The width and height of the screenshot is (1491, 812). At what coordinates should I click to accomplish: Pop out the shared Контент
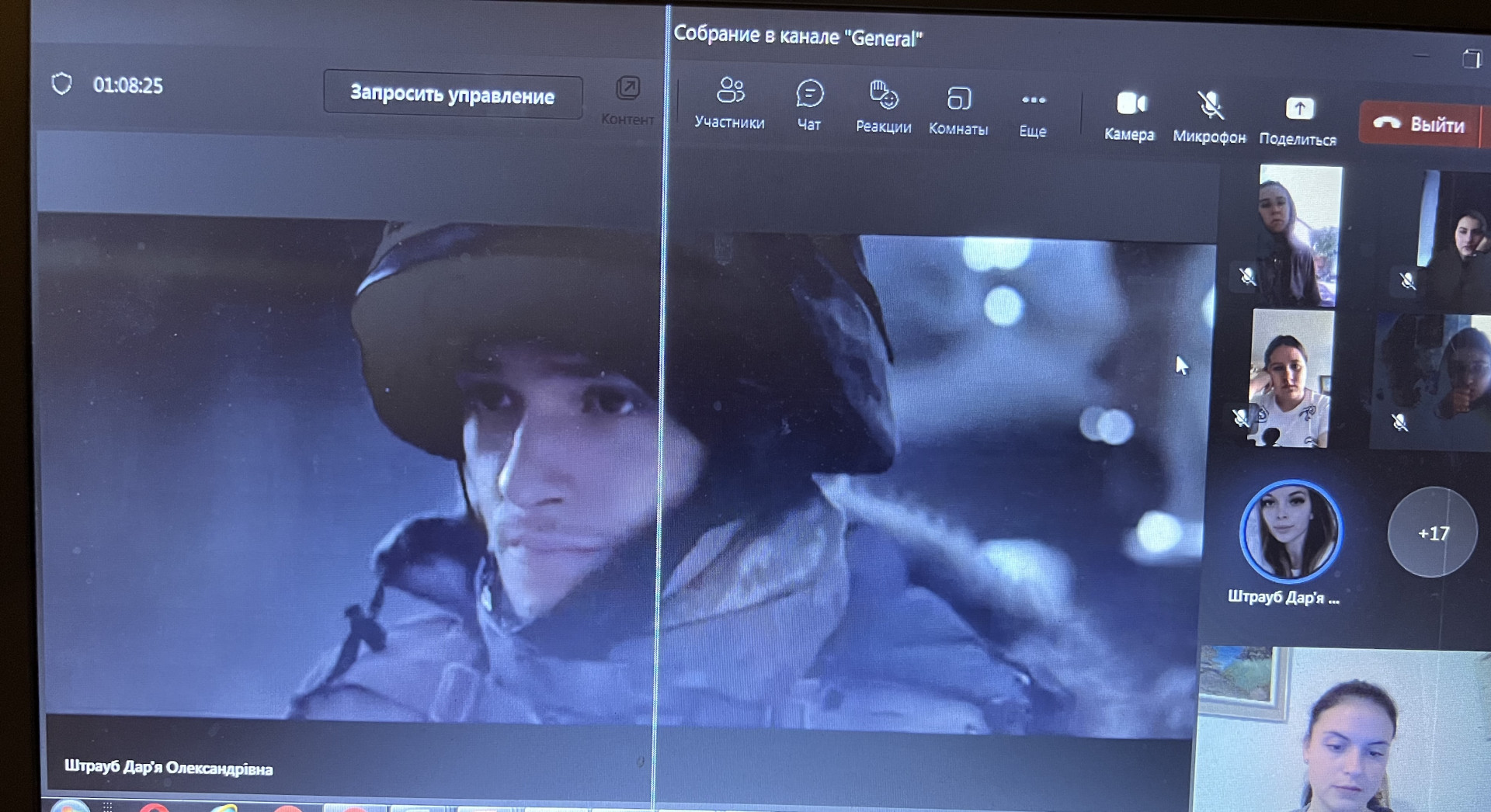click(627, 100)
